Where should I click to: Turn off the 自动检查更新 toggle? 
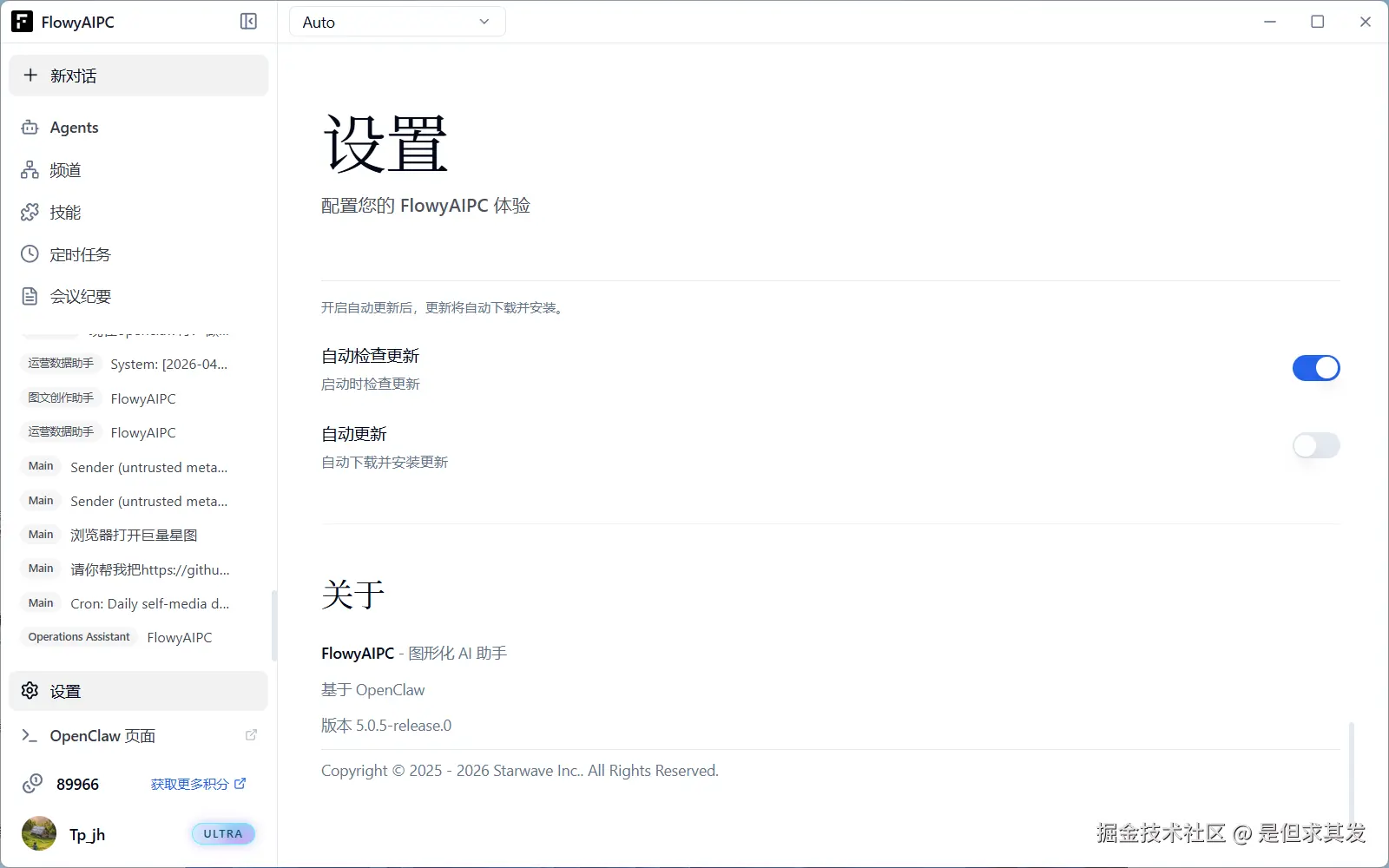tap(1316, 368)
